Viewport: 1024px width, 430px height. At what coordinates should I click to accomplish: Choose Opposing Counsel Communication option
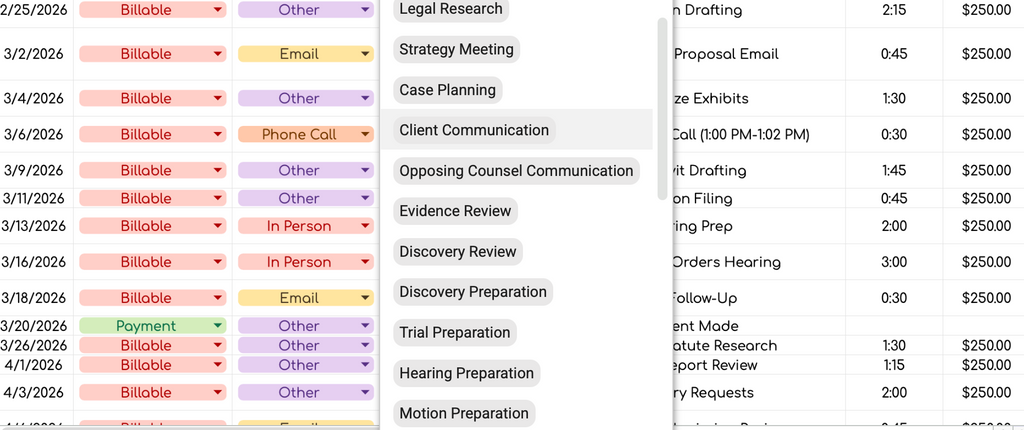516,171
